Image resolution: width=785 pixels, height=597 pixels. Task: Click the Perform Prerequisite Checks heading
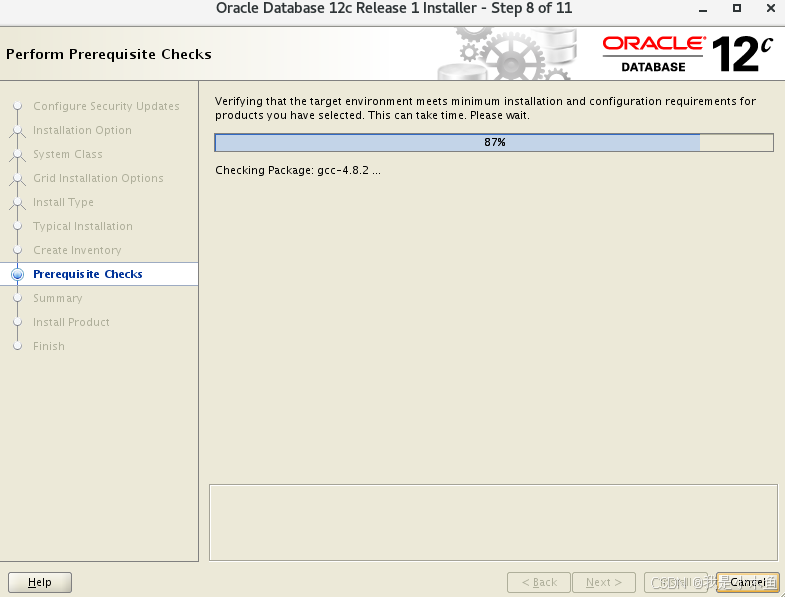tap(109, 54)
